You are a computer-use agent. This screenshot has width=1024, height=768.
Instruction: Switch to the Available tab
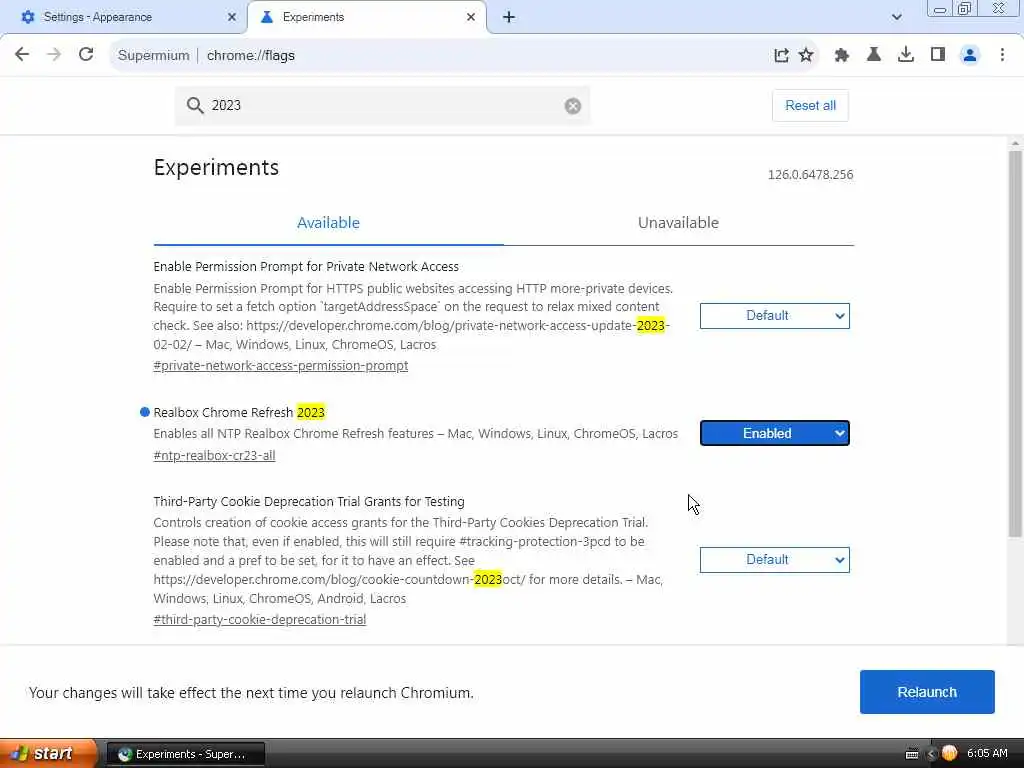tap(328, 223)
